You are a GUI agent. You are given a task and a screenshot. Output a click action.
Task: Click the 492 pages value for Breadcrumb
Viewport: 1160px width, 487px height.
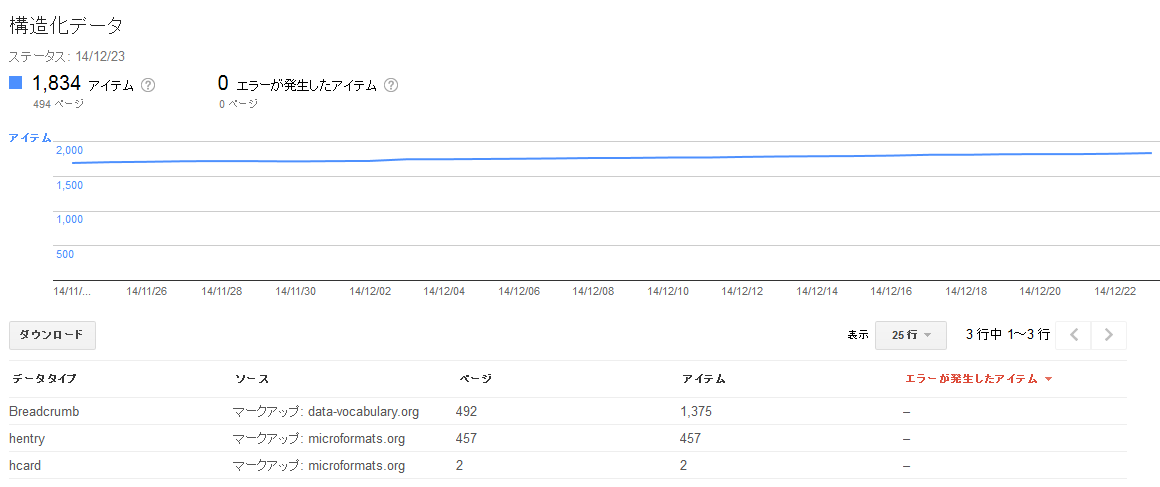tap(466, 412)
